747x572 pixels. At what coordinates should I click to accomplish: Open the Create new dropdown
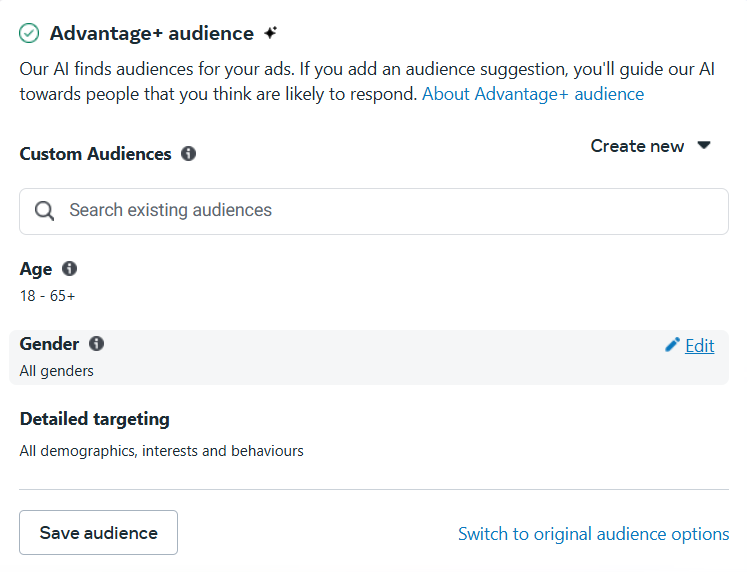[x=650, y=146]
